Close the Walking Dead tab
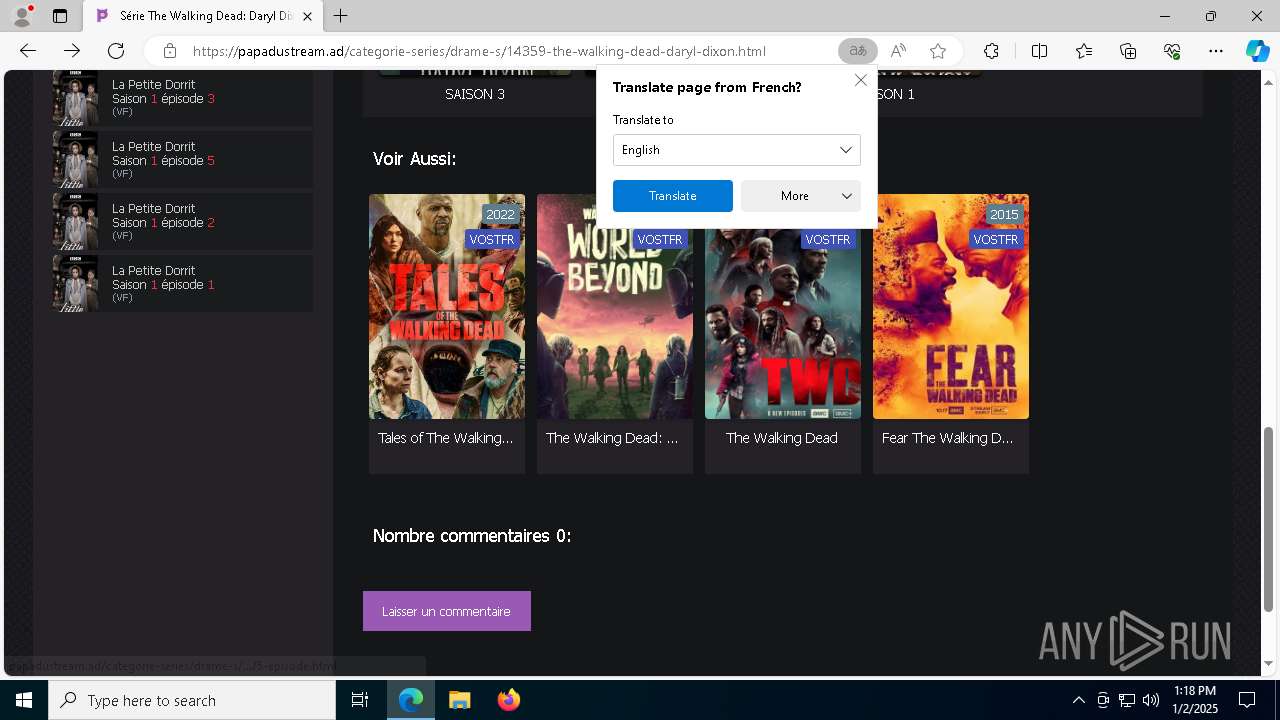 click(307, 16)
